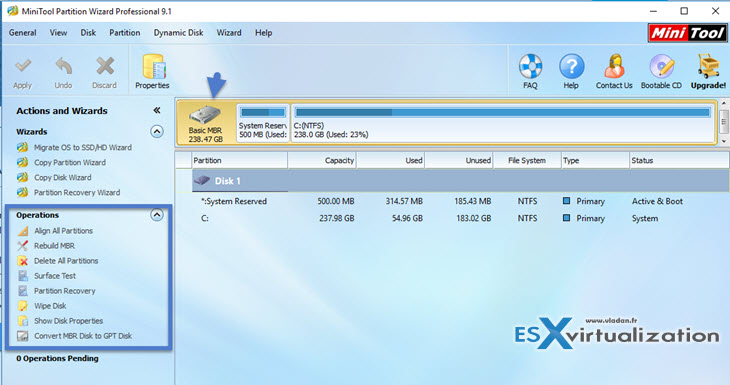Screen dimensions: 730x385
Task: Start Migrate OS to SSD/HD Wizard link
Action: click(82, 148)
